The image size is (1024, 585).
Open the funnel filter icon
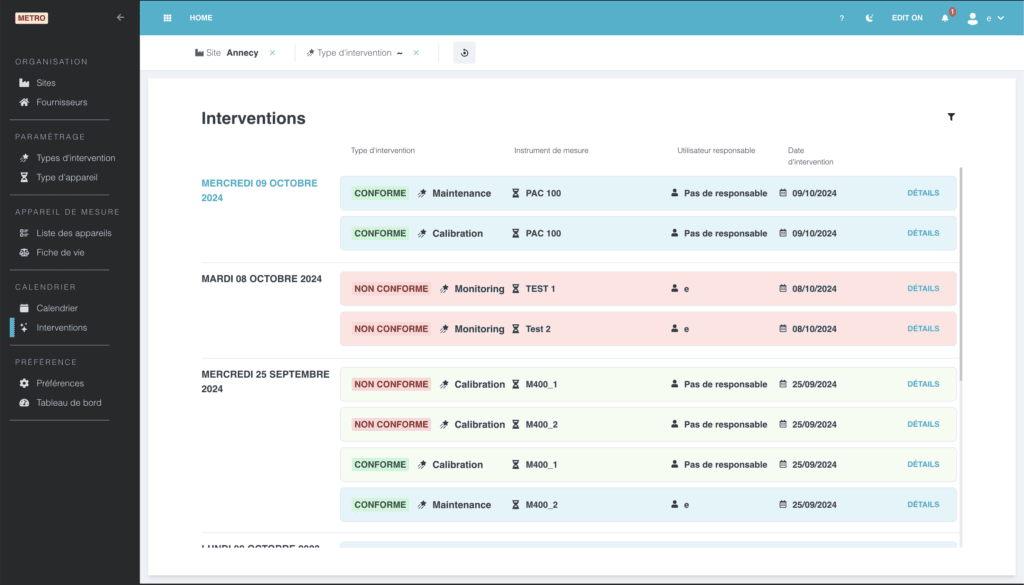[x=951, y=117]
